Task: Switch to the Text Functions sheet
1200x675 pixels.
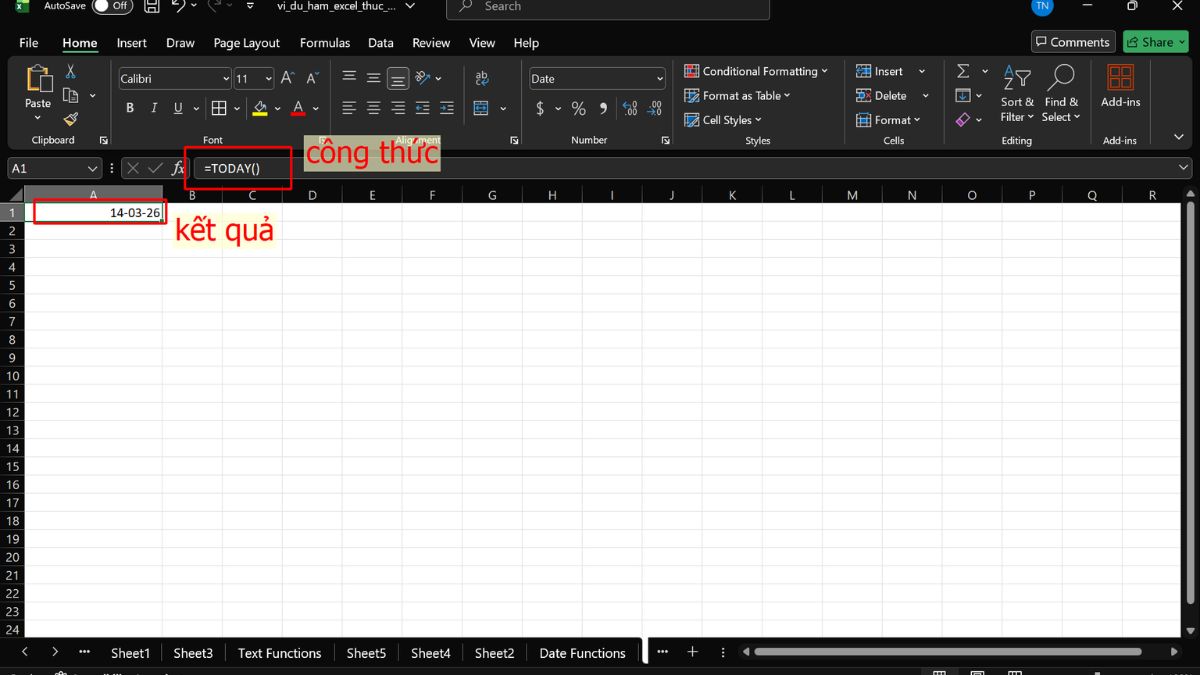Action: point(279,653)
